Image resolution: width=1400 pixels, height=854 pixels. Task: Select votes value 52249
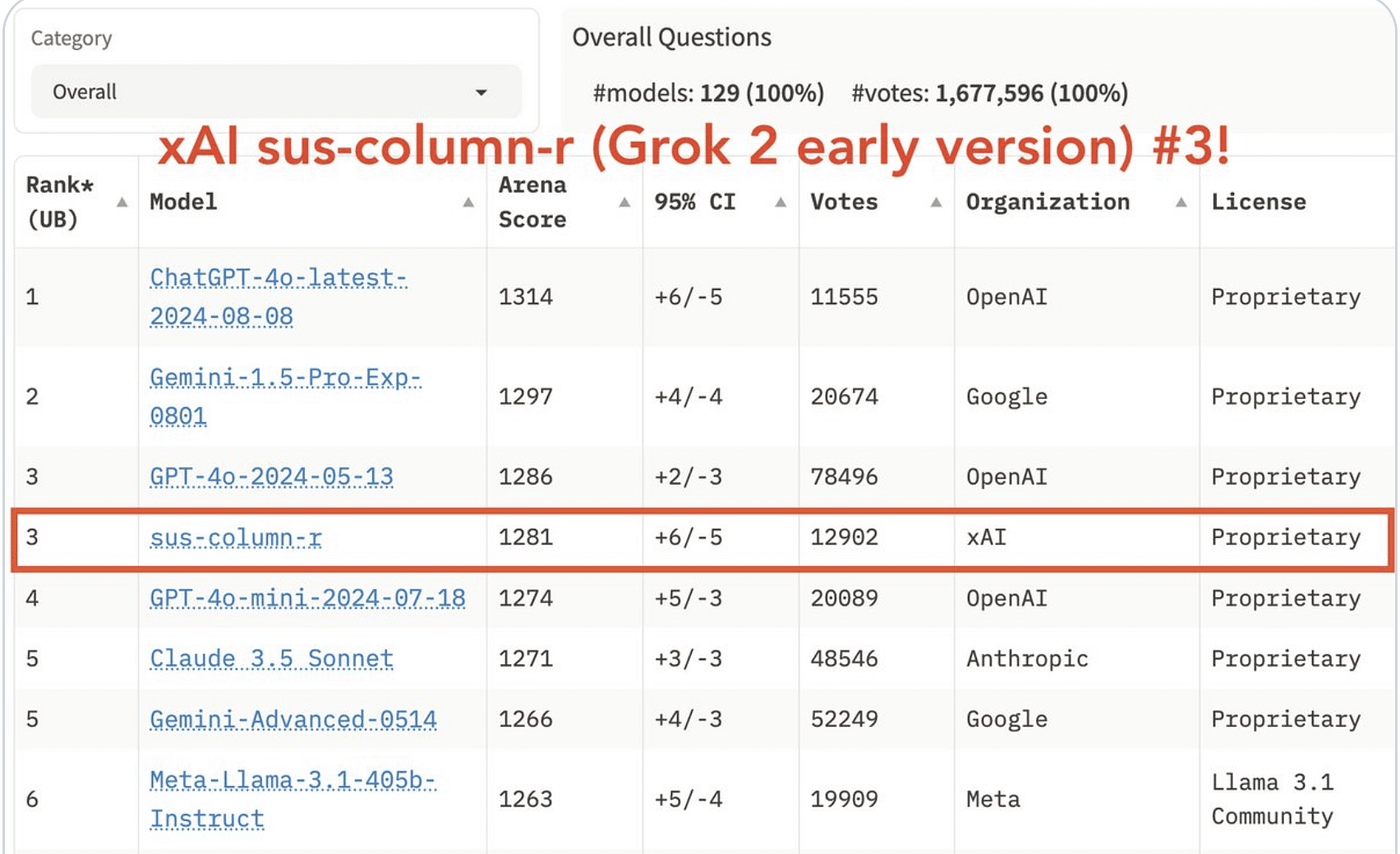pyautogui.click(x=844, y=720)
